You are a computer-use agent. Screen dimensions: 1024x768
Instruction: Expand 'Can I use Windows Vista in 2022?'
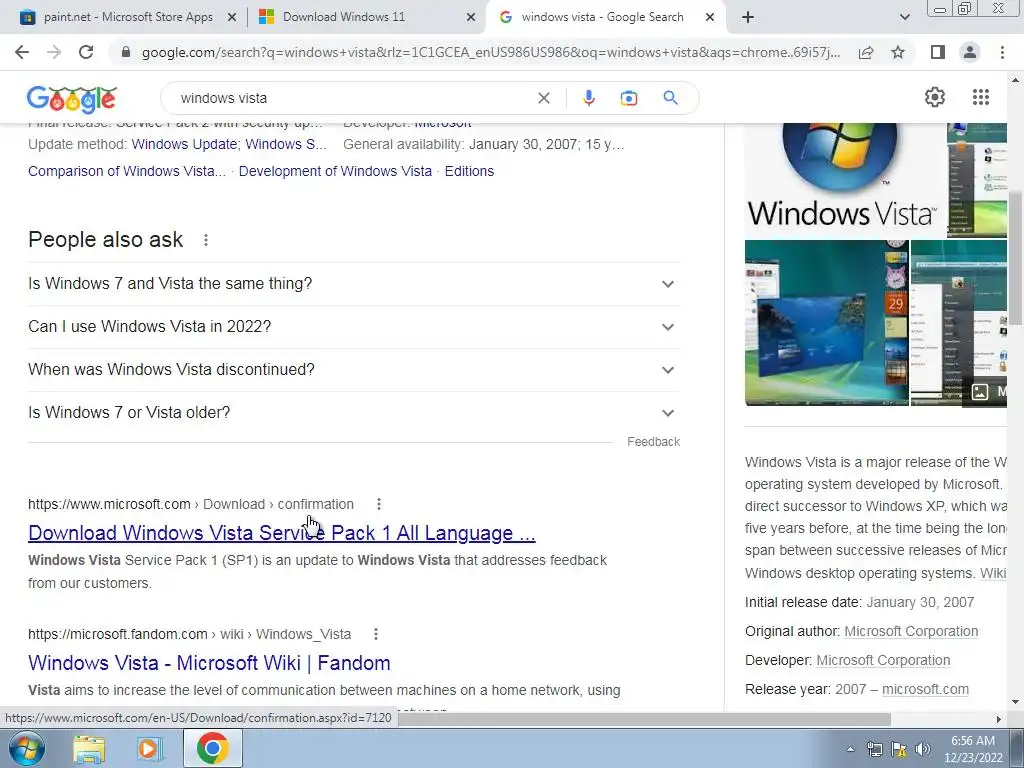point(354,327)
